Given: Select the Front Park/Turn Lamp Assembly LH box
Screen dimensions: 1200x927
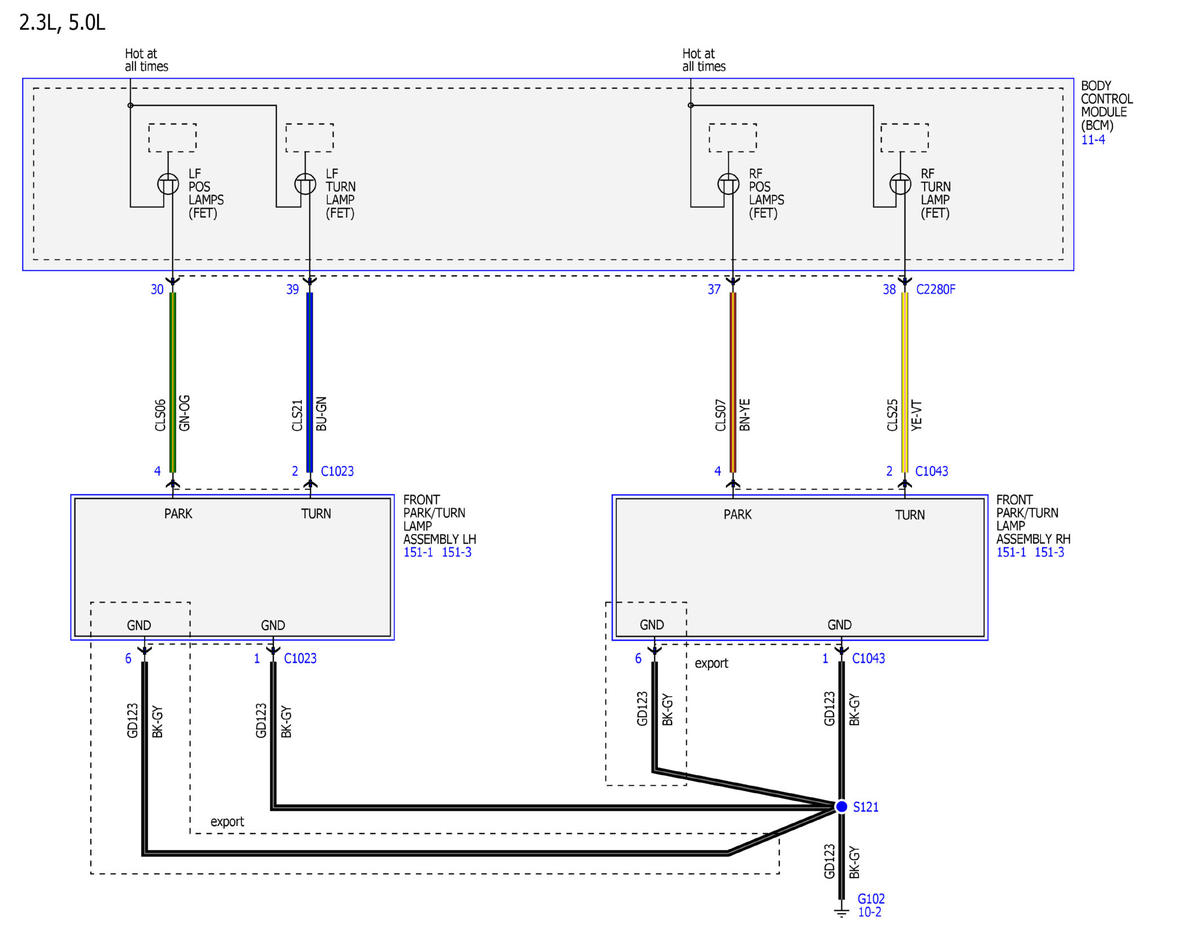Looking at the screenshot, I should pyautogui.click(x=233, y=567).
